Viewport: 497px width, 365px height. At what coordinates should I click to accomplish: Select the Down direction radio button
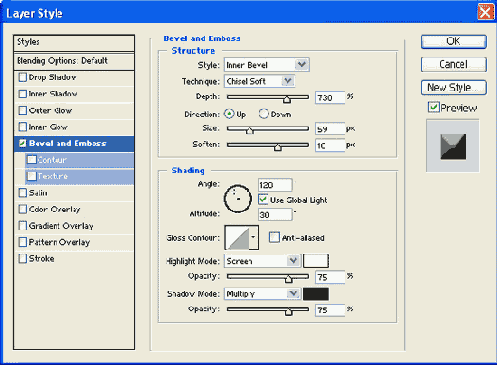263,114
